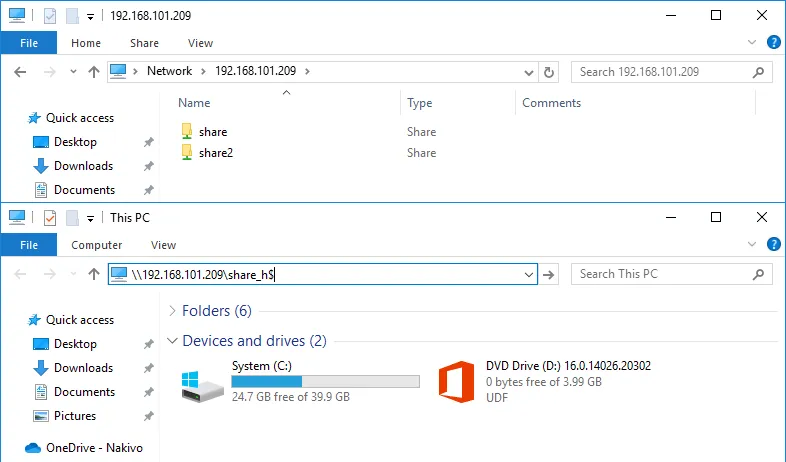Click the DVD Drive (D:) Office icon
This screenshot has height=462, width=786.
(456, 381)
